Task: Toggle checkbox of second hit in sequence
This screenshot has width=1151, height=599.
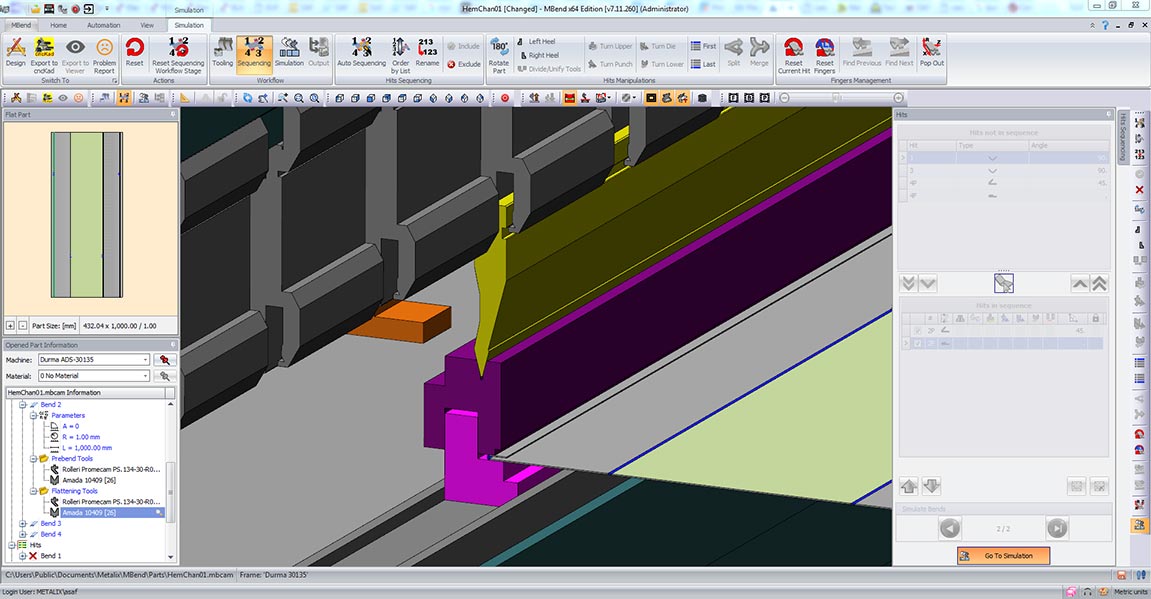Action: [x=919, y=343]
